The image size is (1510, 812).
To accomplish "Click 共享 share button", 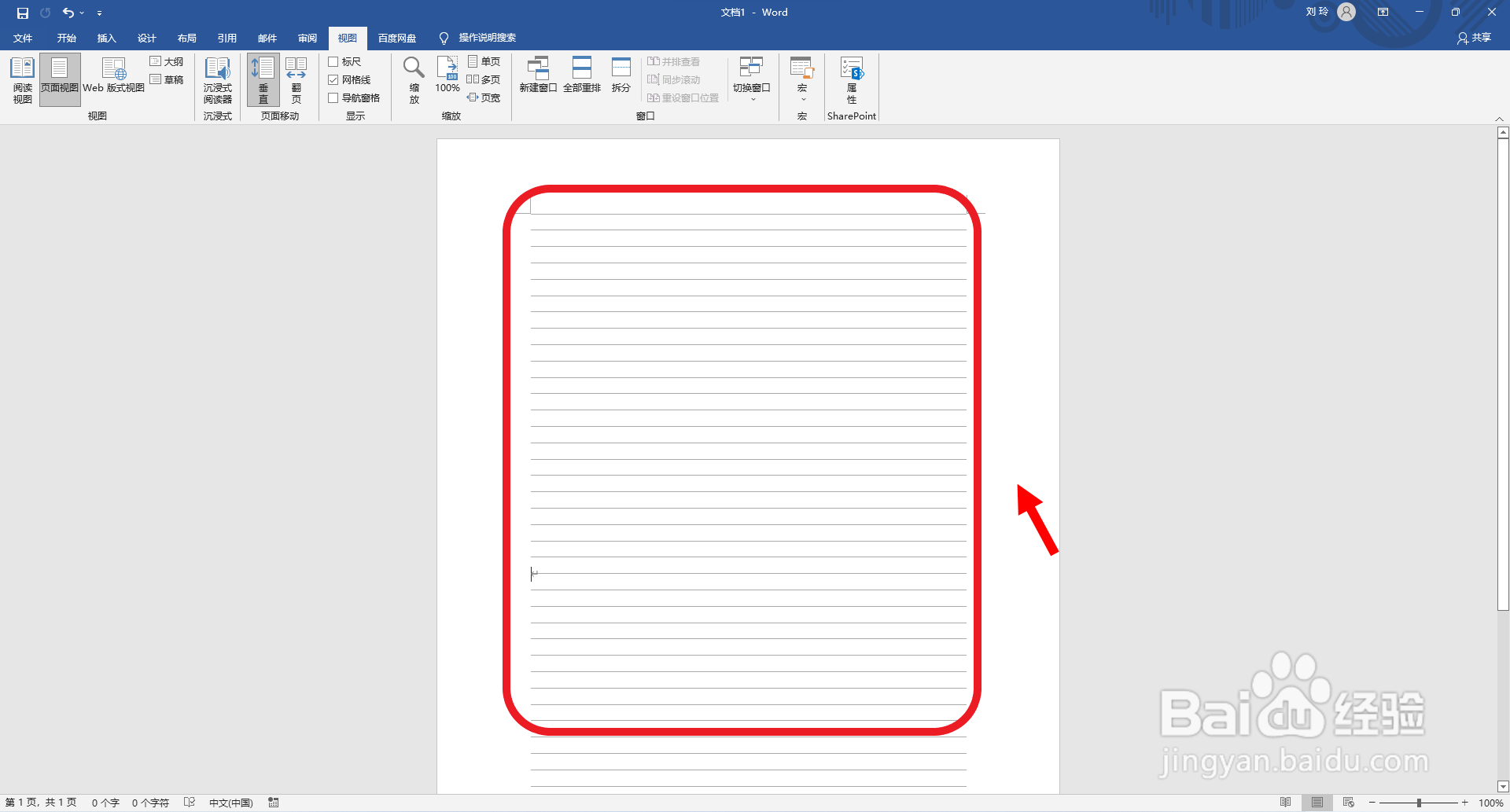I will [x=1474, y=38].
